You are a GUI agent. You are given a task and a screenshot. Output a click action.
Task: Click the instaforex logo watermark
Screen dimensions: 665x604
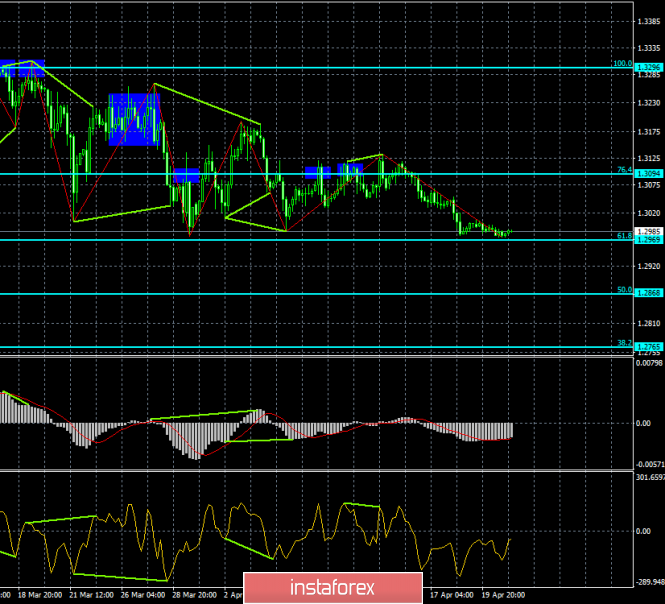(x=332, y=585)
